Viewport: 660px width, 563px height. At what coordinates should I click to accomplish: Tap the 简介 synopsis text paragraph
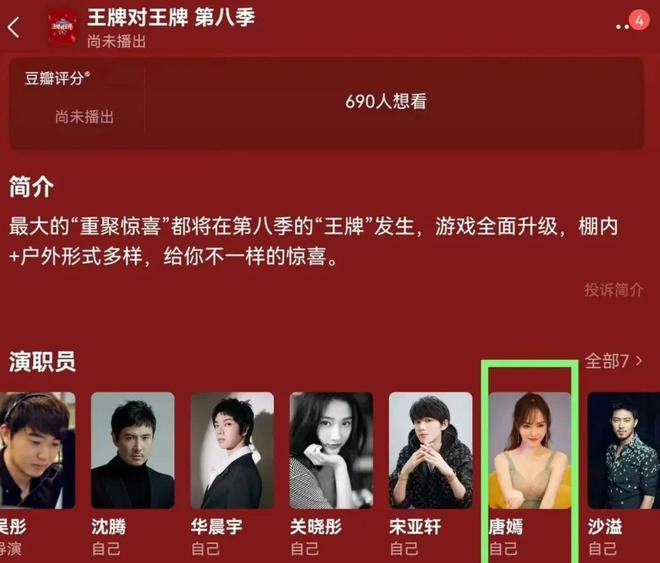pos(314,241)
